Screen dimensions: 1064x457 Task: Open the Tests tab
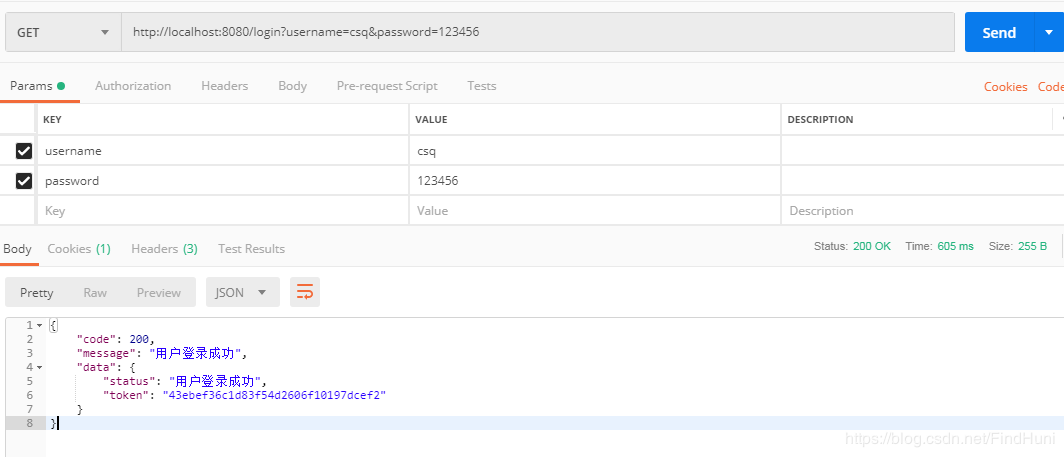point(482,86)
